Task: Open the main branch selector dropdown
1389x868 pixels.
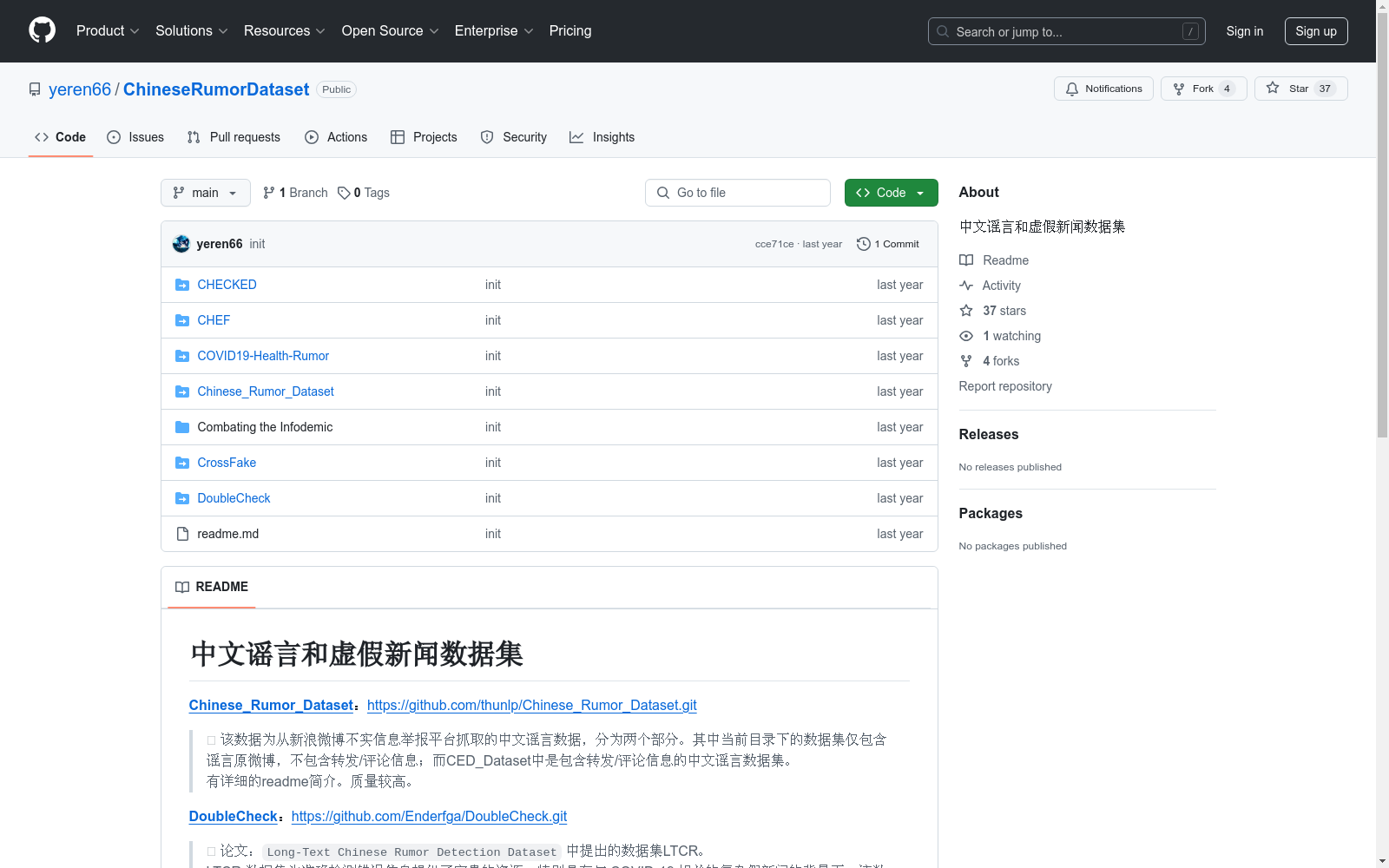Action: [x=206, y=193]
